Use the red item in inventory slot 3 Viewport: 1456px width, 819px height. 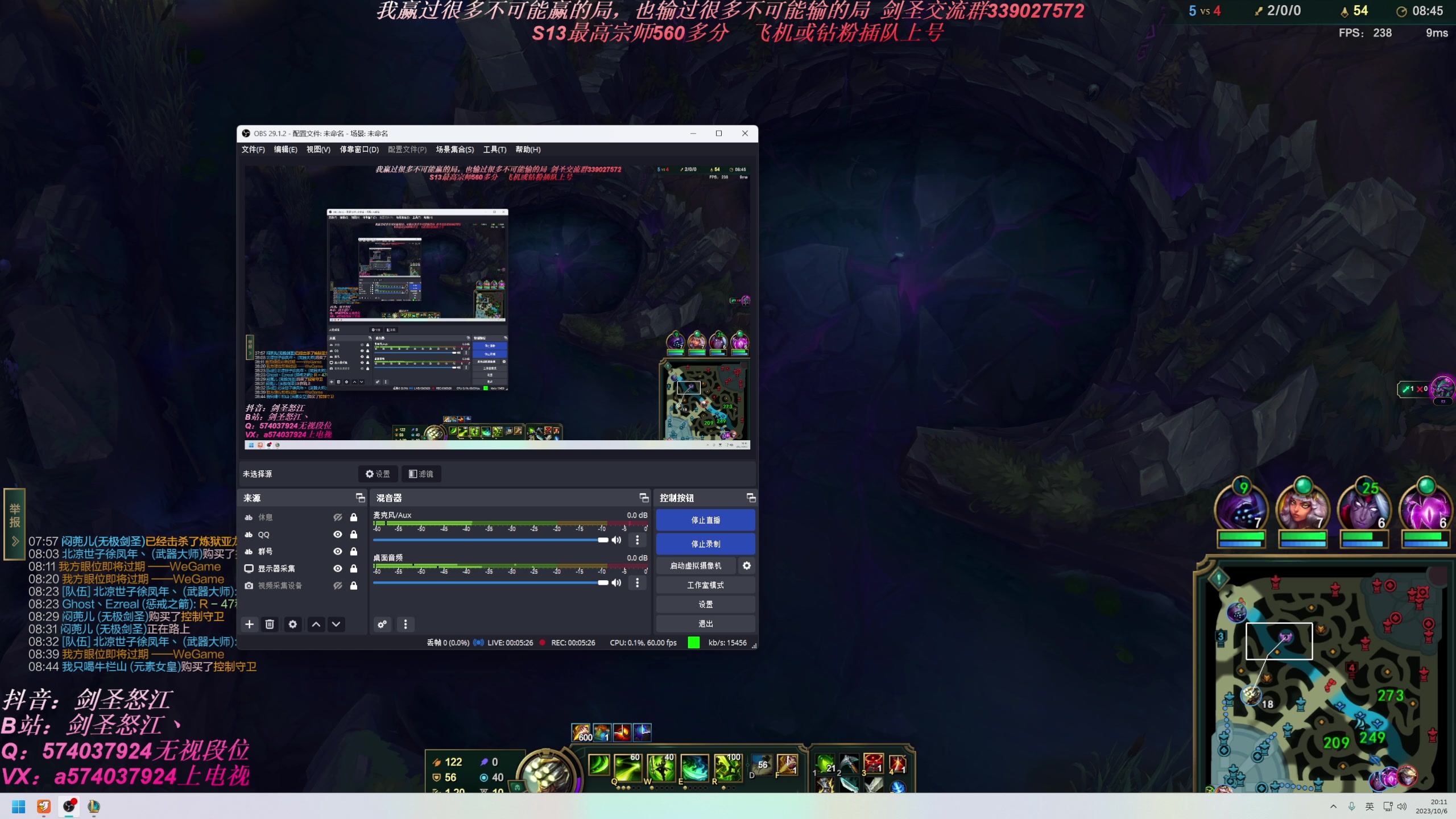874,764
